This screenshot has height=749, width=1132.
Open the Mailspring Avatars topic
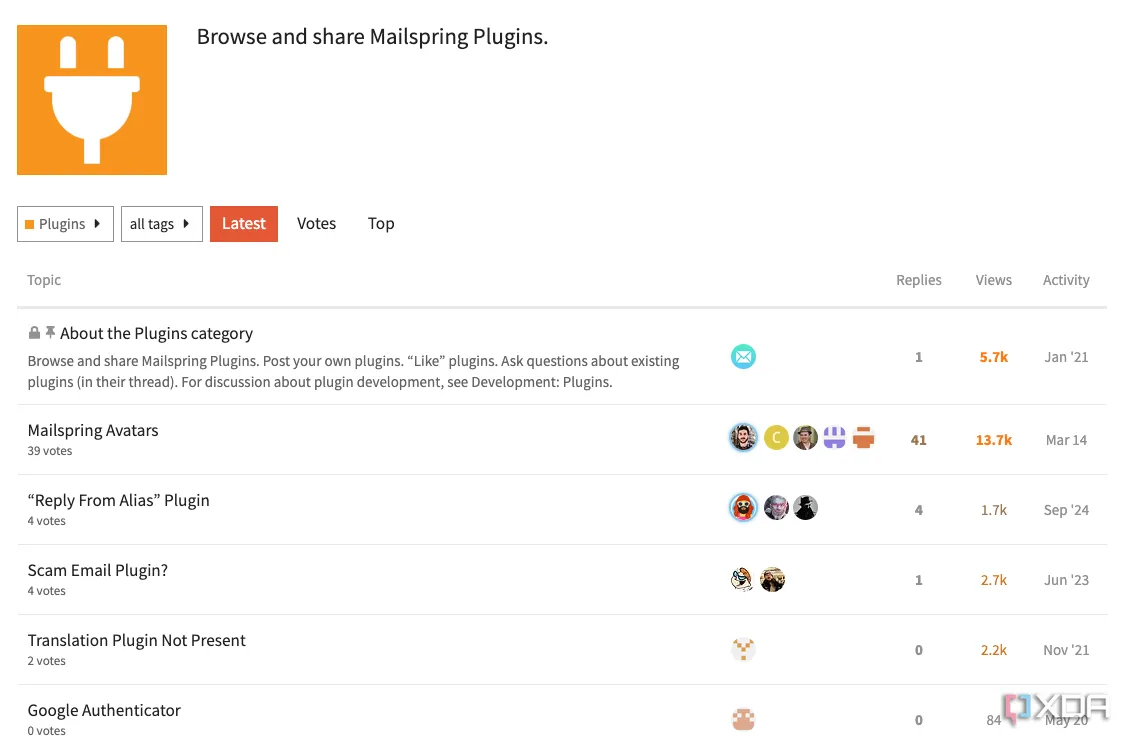(x=92, y=430)
